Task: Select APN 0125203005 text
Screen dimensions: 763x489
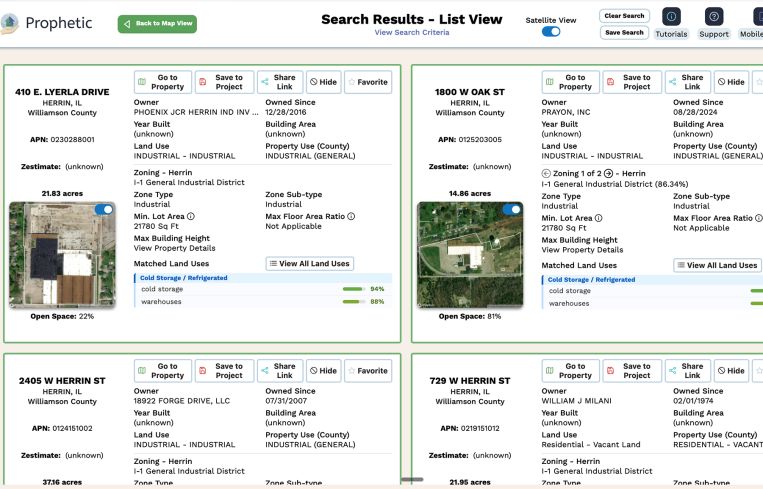Action: [x=470, y=140]
